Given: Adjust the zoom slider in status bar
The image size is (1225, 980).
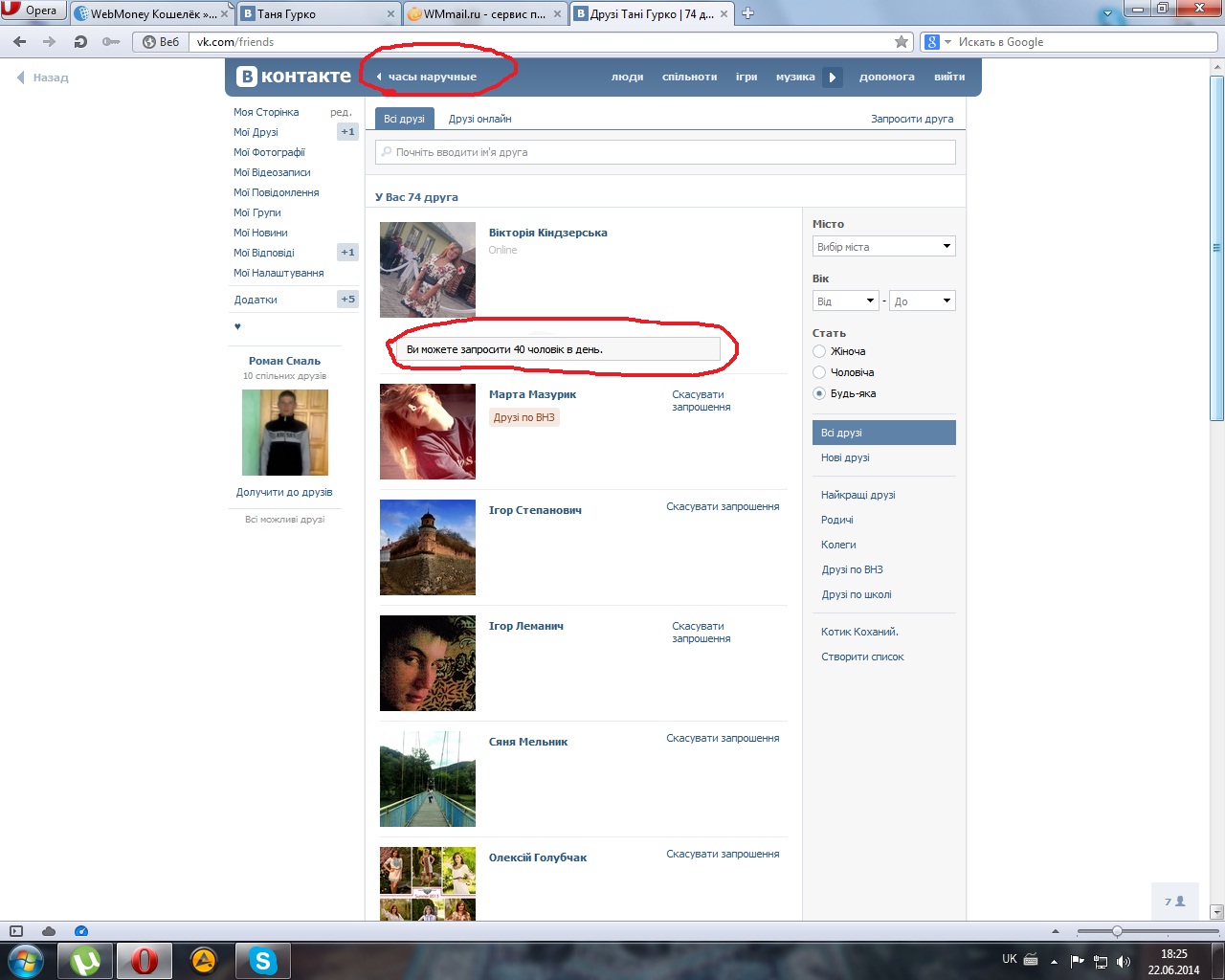Looking at the screenshot, I should click(1116, 931).
